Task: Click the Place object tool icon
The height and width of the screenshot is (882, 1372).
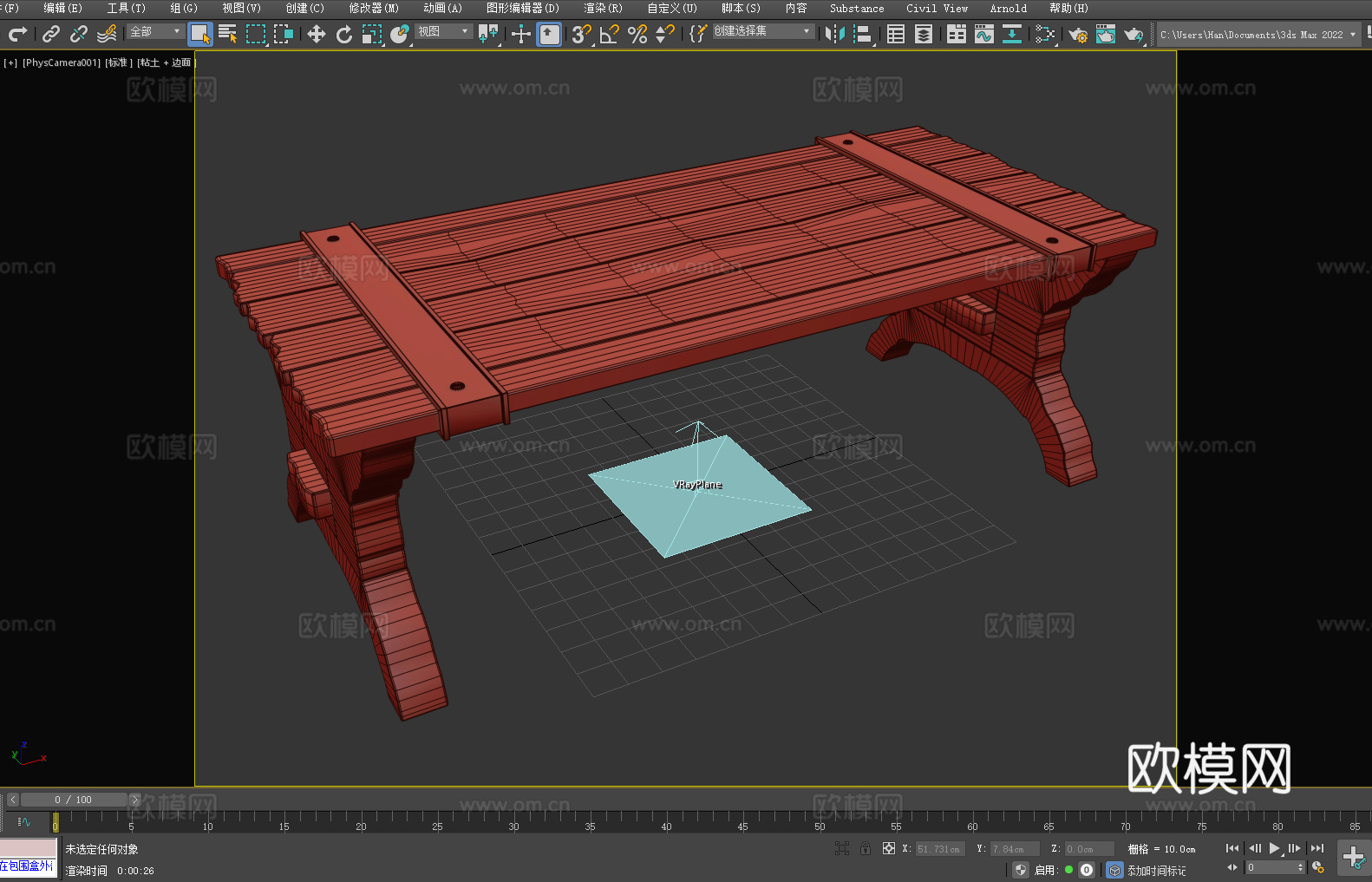Action: tap(400, 34)
